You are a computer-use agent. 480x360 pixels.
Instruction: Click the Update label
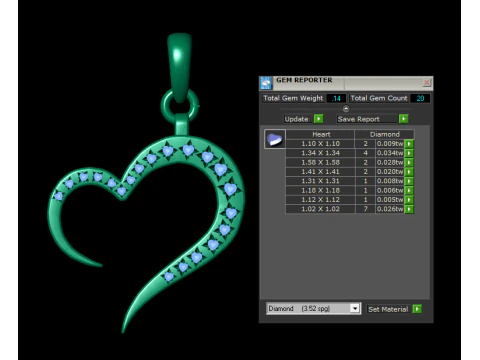[296, 119]
